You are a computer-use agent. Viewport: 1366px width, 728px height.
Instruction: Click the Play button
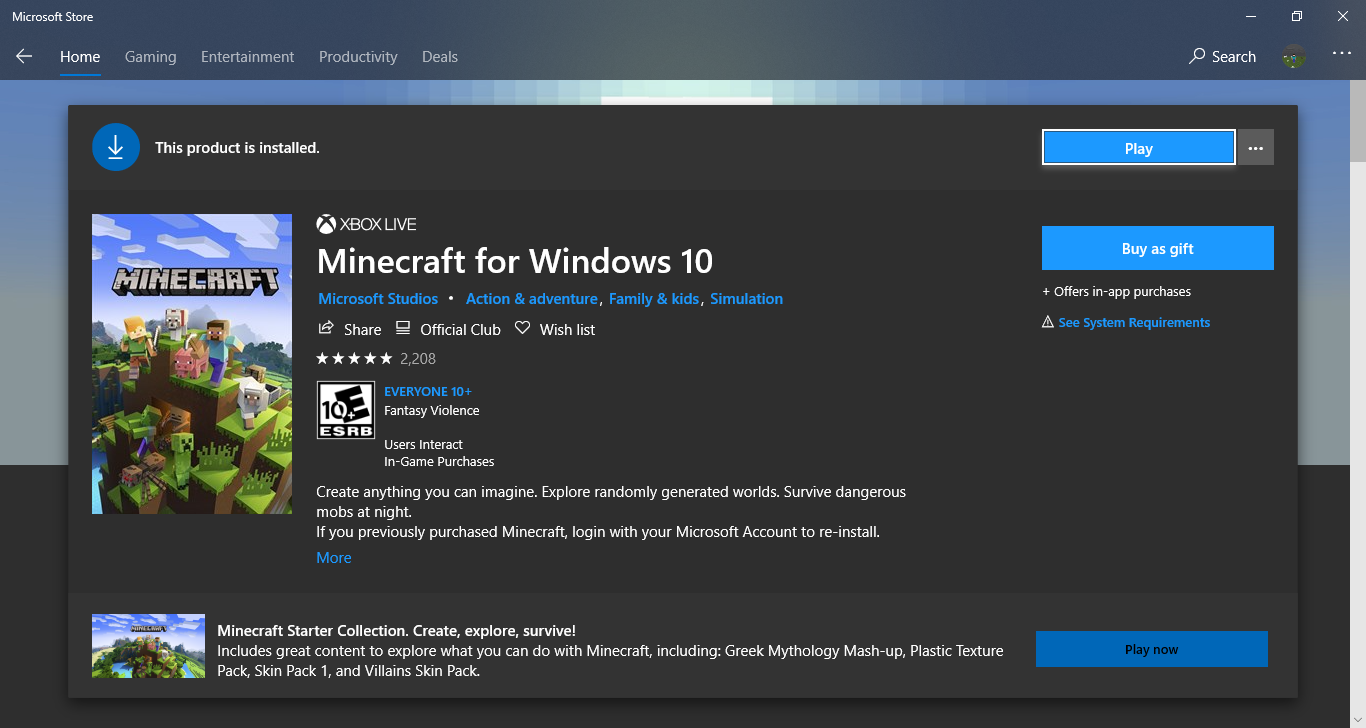point(1138,148)
